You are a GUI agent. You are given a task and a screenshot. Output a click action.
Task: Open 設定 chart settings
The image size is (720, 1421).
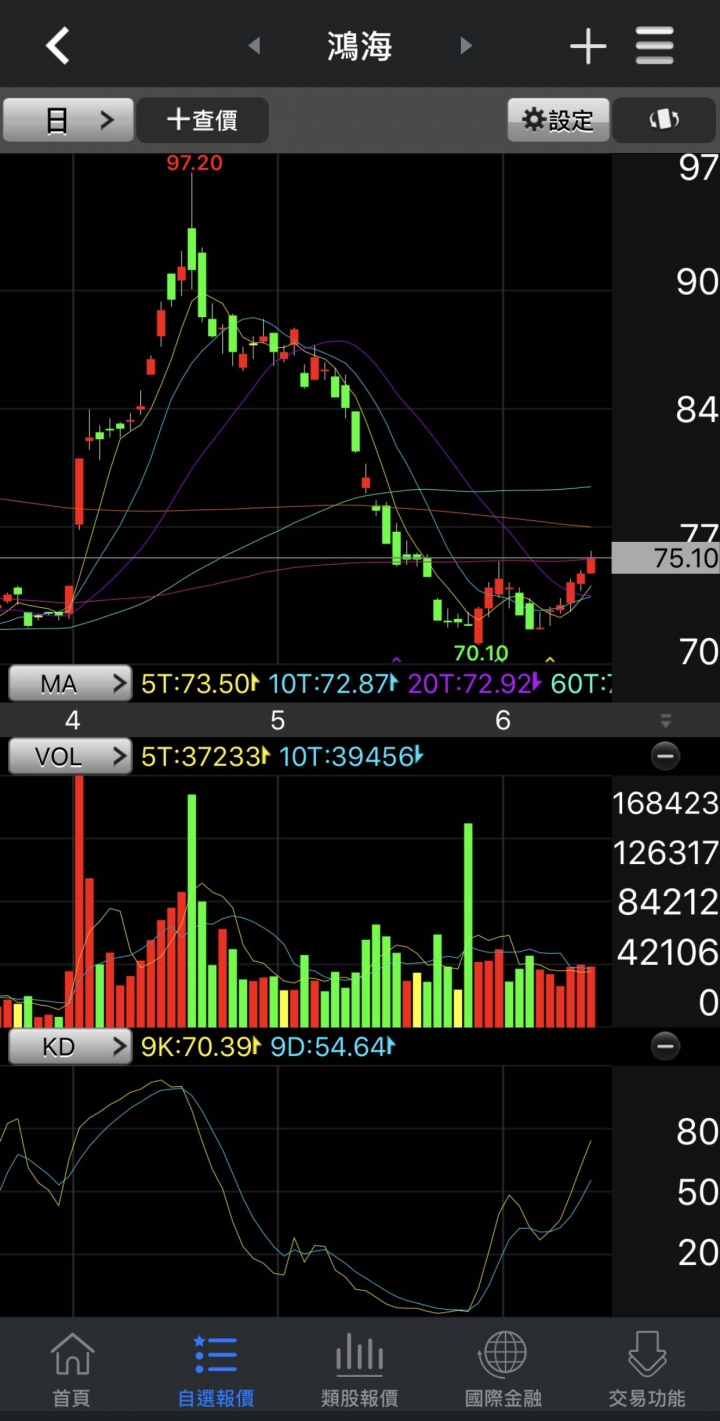558,121
